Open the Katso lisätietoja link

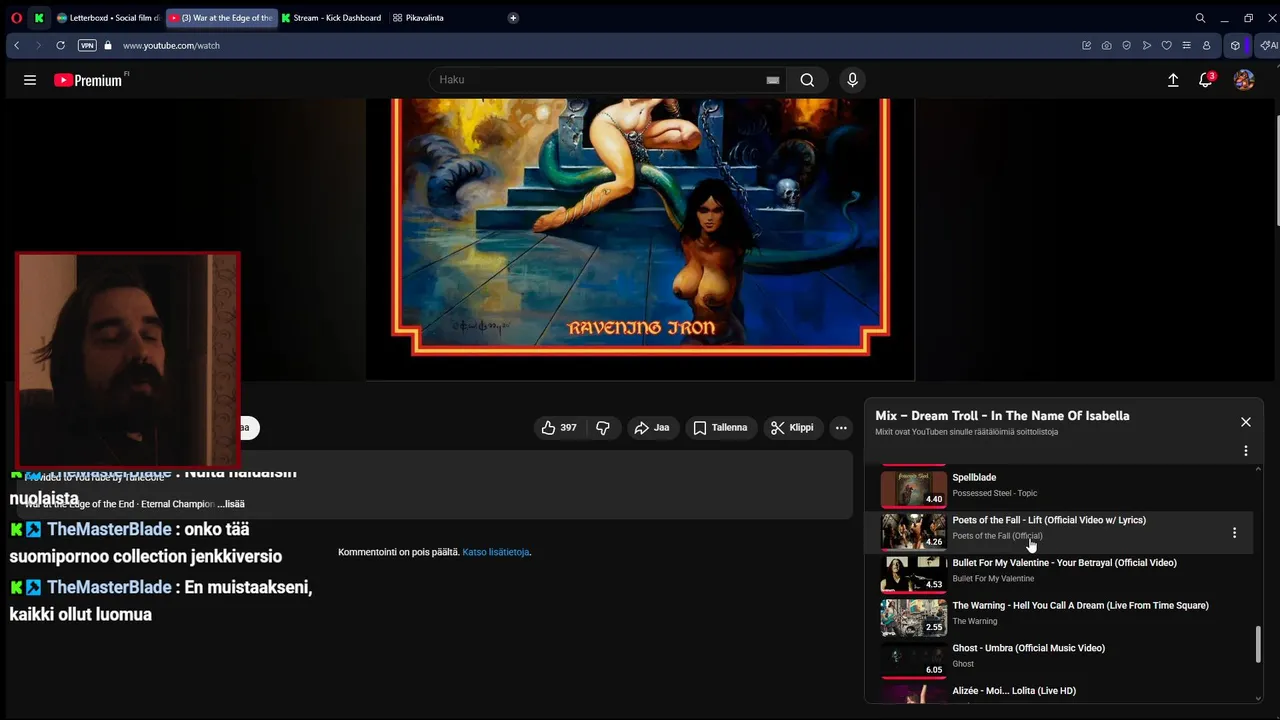(x=496, y=552)
